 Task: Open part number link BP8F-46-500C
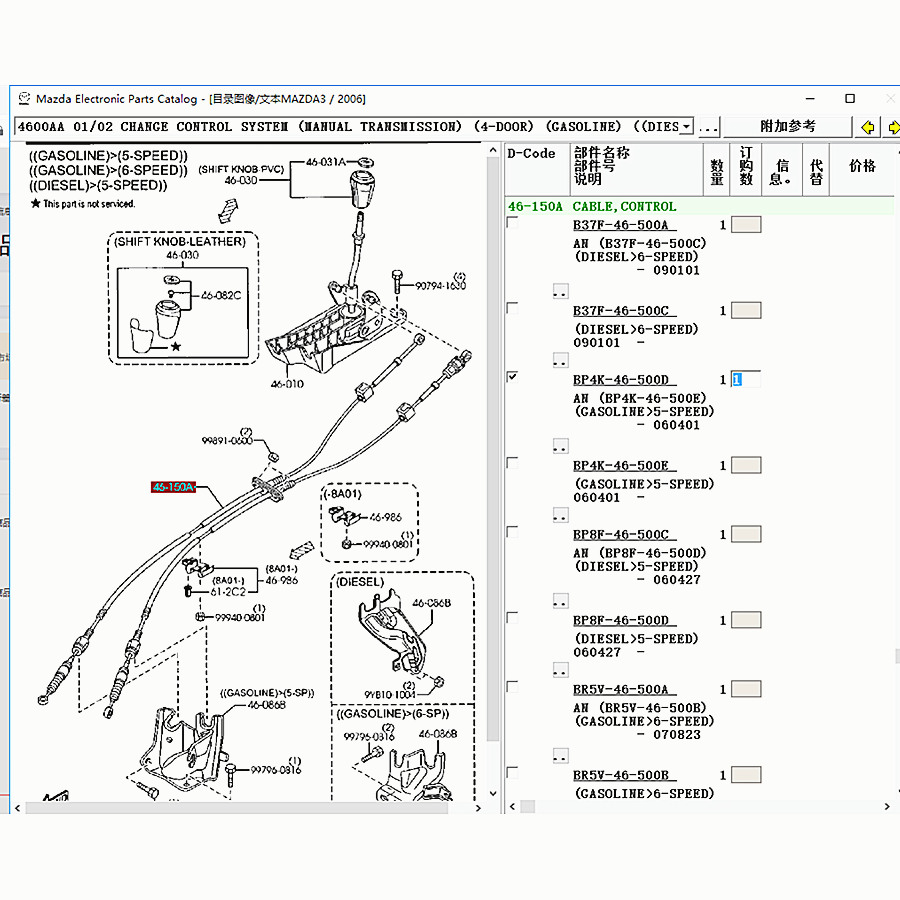pos(624,534)
